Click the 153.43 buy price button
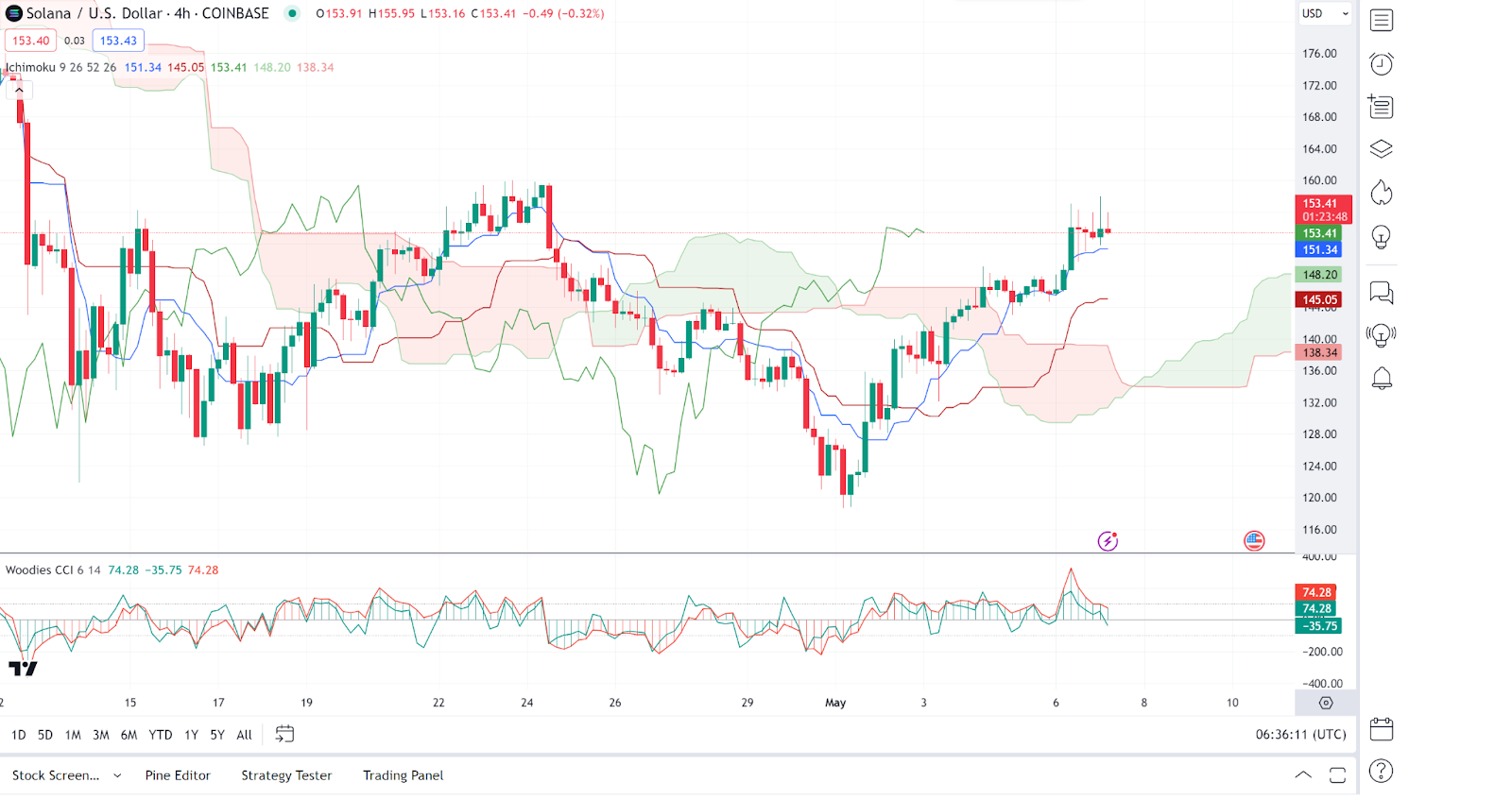The height and width of the screenshot is (799, 1512). click(x=118, y=41)
